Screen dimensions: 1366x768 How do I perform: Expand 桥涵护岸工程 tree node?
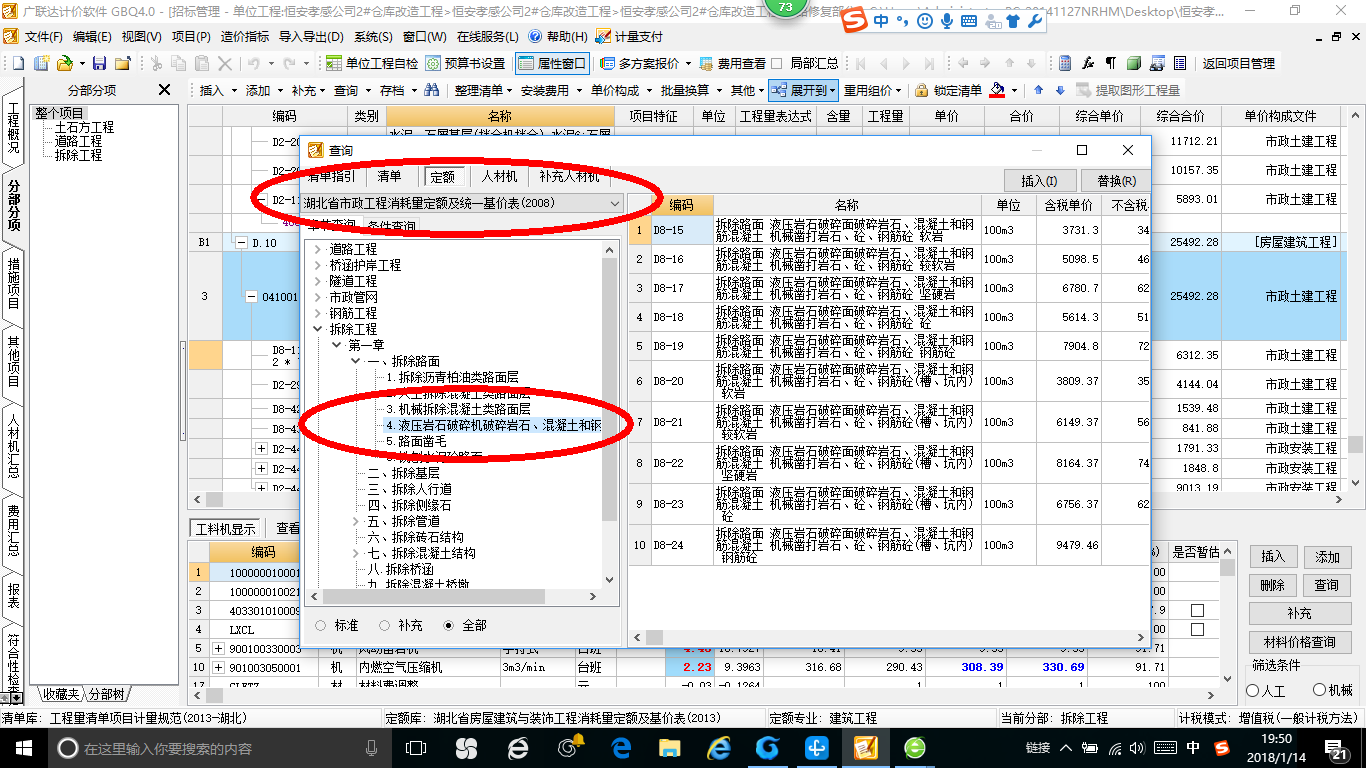click(x=318, y=265)
